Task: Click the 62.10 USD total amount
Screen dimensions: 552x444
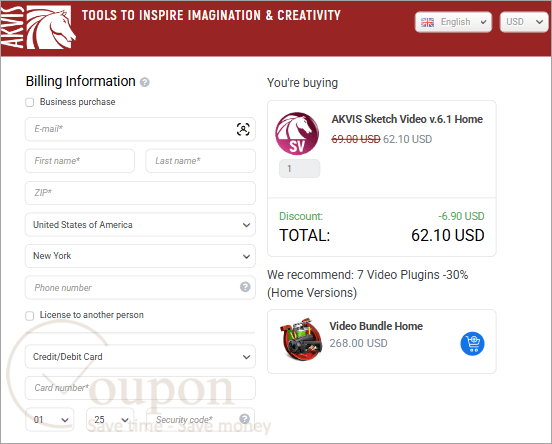Action: coord(448,235)
